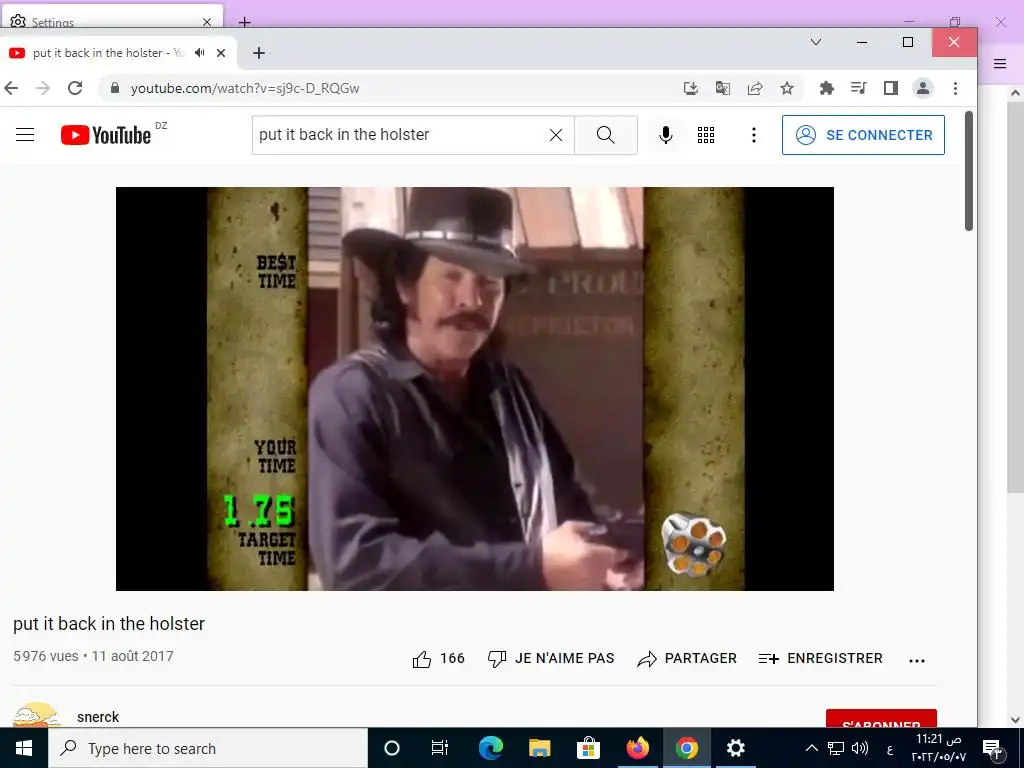The height and width of the screenshot is (768, 1024).
Task: Click the video player to pause
Action: pos(475,389)
